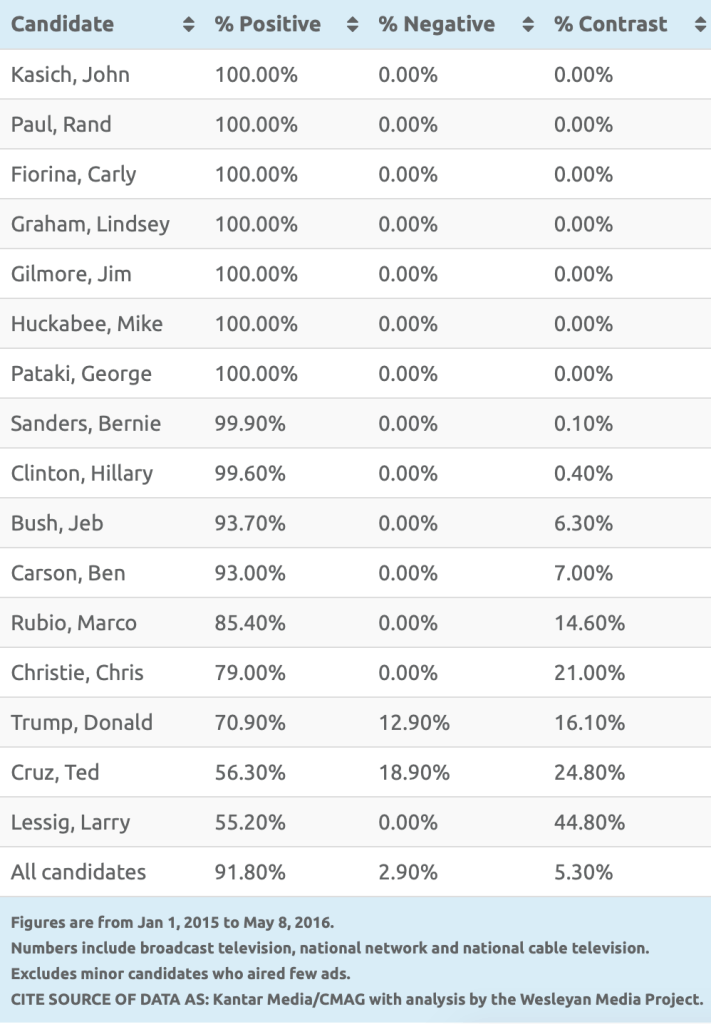This screenshot has width=711, height=1024.
Task: Click sort arrows icon beside % Contrast
Action: (699, 25)
